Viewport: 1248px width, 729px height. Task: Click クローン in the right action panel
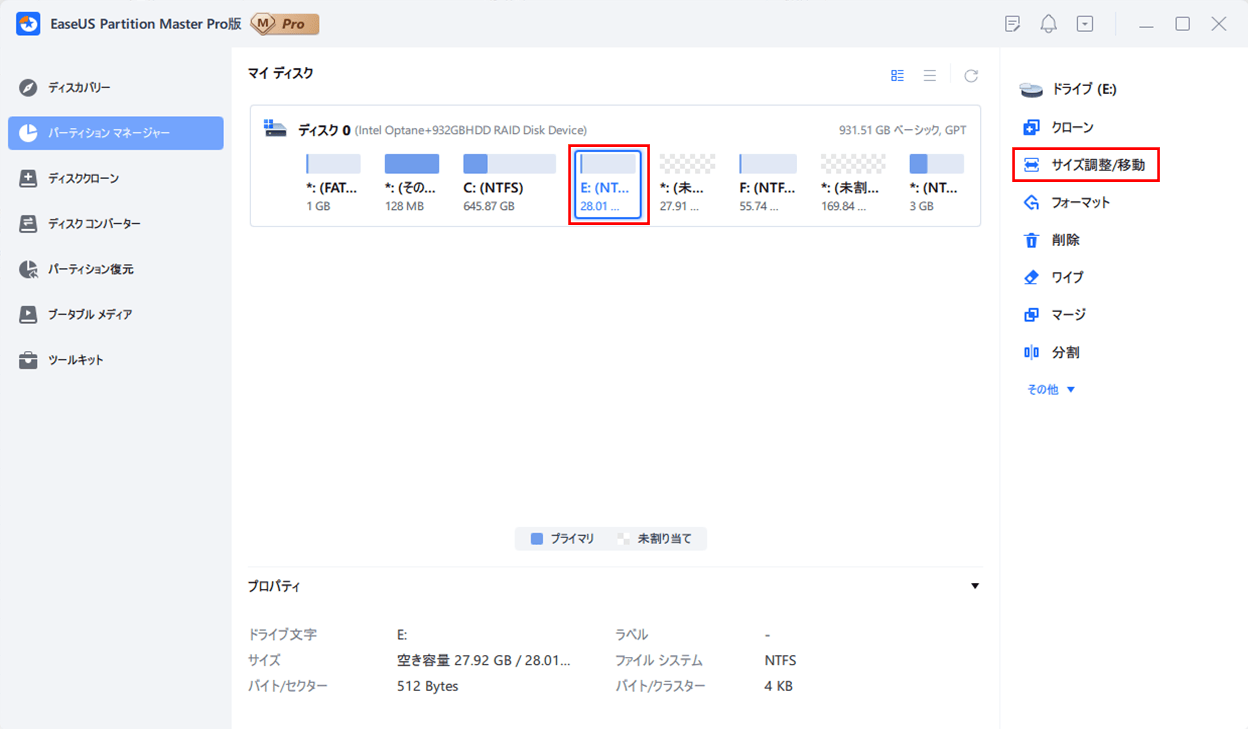point(1072,128)
